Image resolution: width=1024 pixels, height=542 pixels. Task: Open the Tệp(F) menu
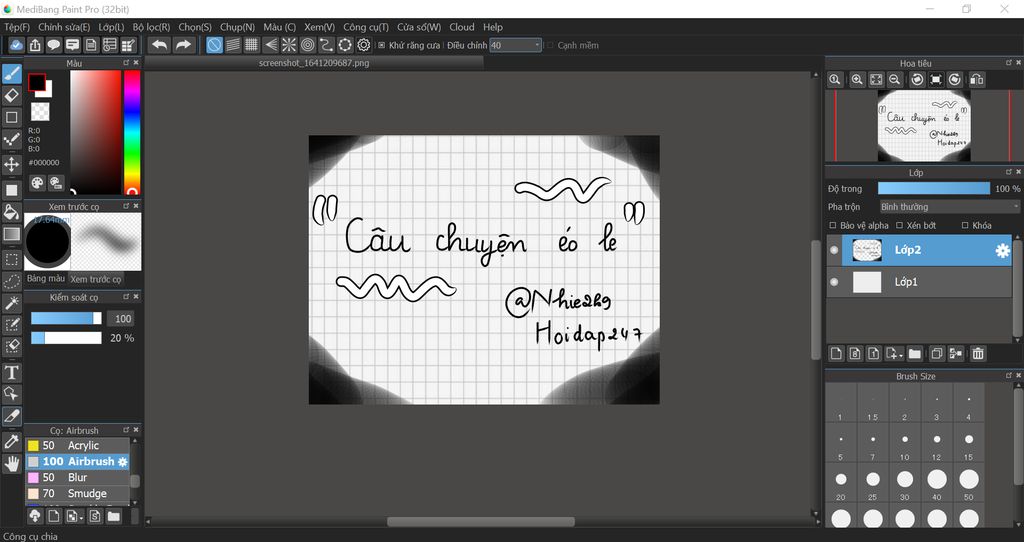pos(17,27)
